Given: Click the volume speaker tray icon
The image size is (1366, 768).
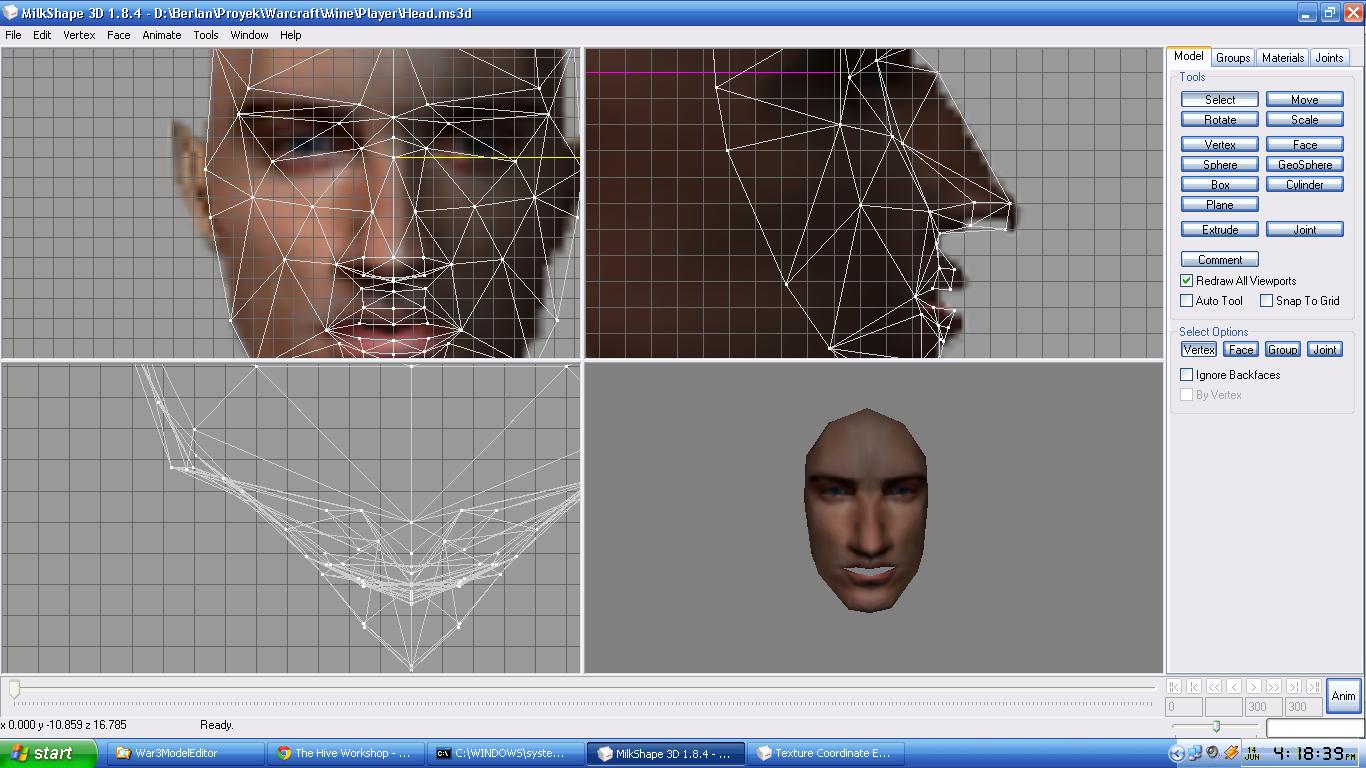Looking at the screenshot, I should pos(1212,753).
